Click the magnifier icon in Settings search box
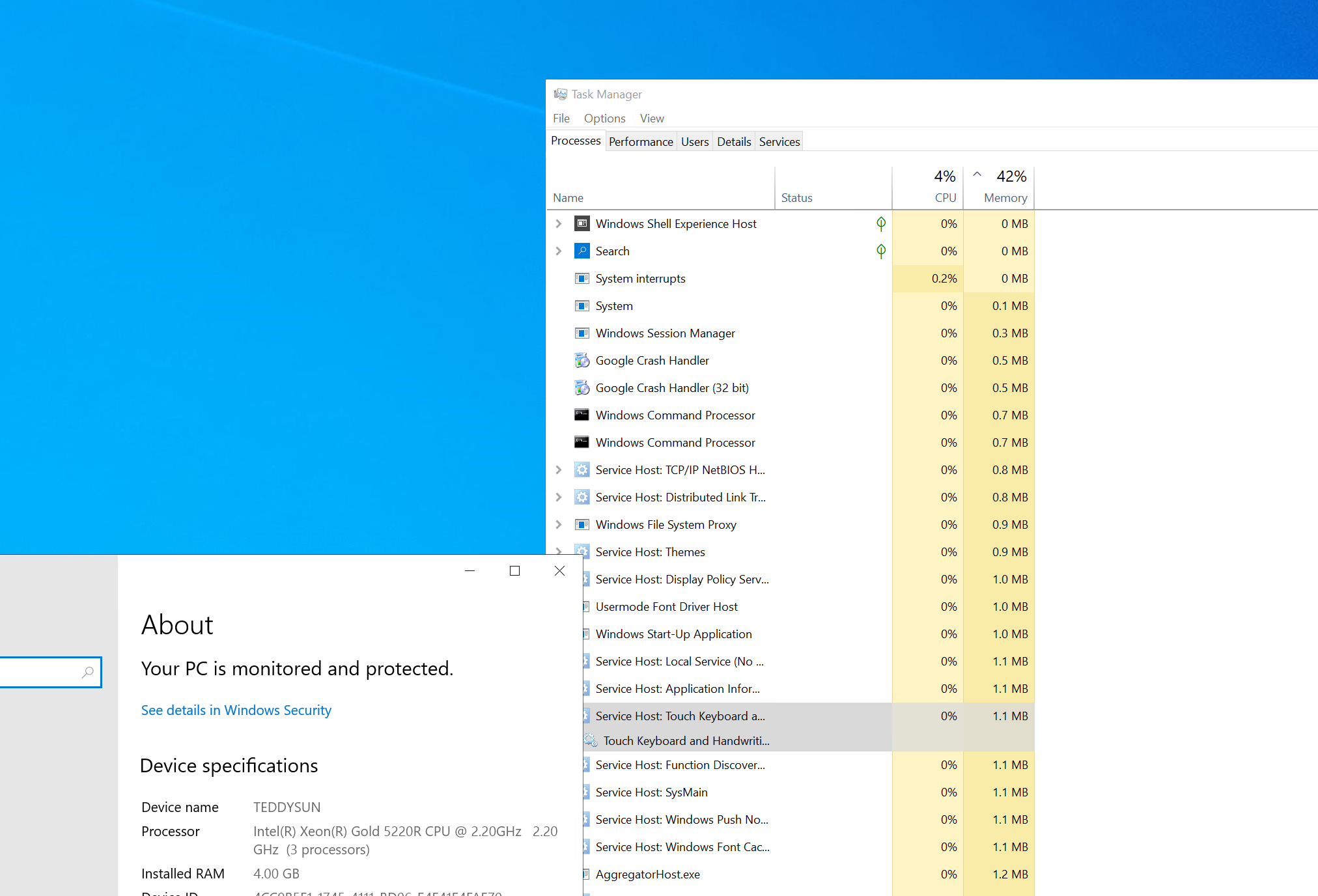Image resolution: width=1318 pixels, height=896 pixels. [88, 672]
